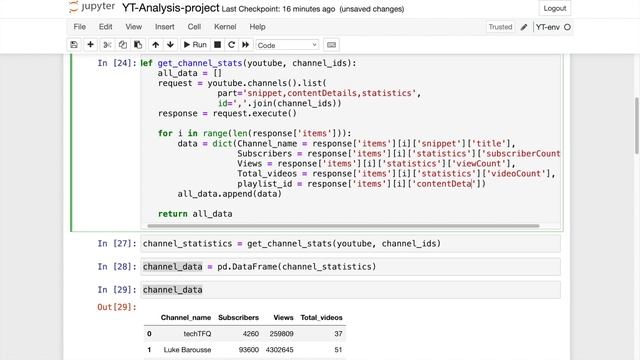Screen dimensions: 640x360
Task: Click the 4260 subscribers value
Action: 251,334
